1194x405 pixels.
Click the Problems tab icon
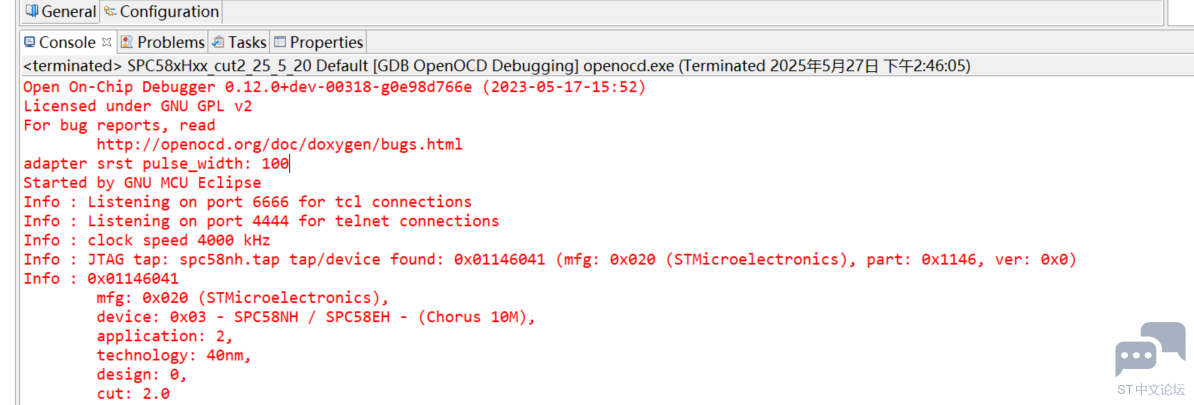127,42
